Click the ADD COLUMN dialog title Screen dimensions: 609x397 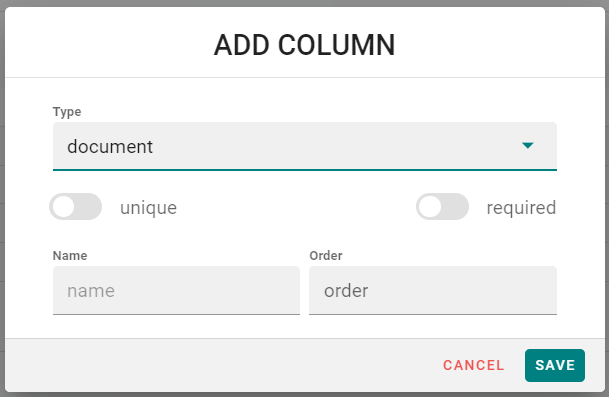coord(304,45)
